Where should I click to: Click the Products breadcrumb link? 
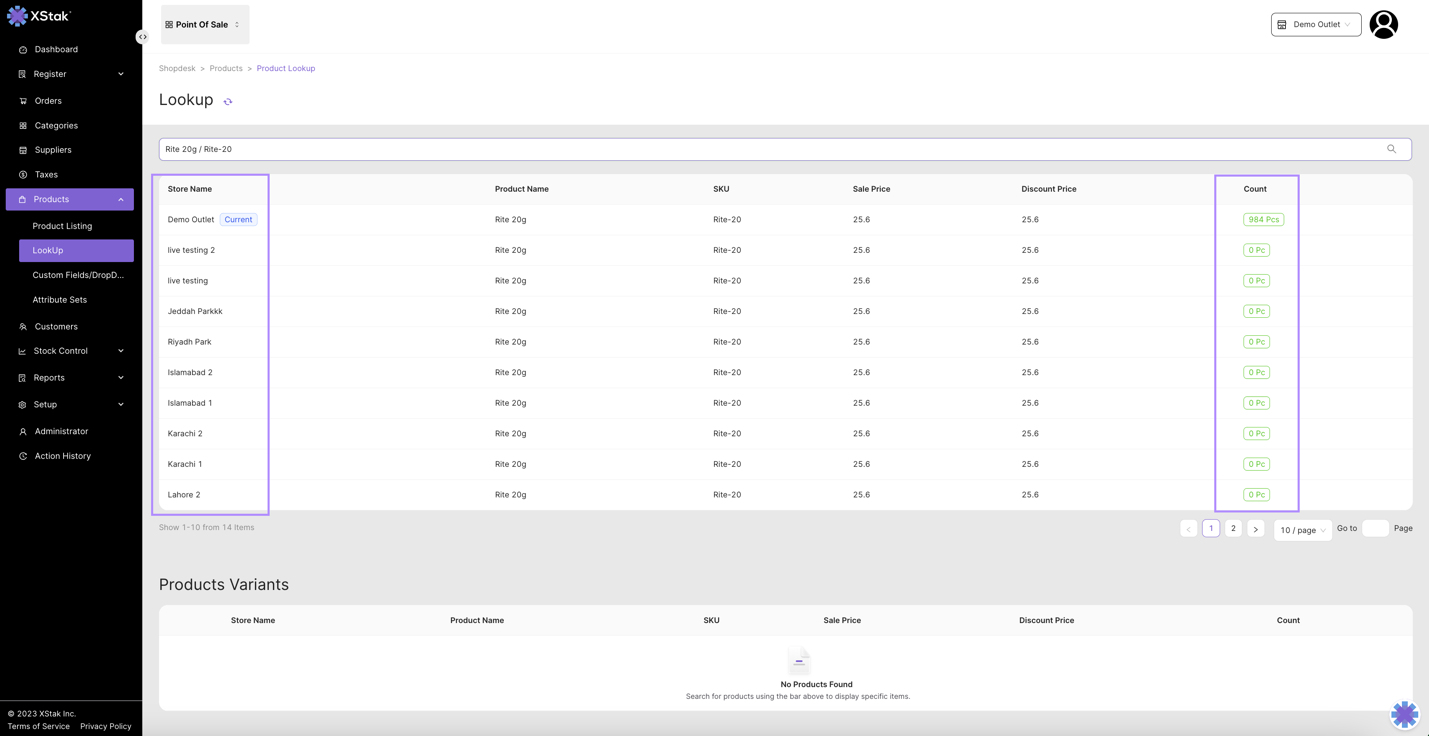pos(226,69)
